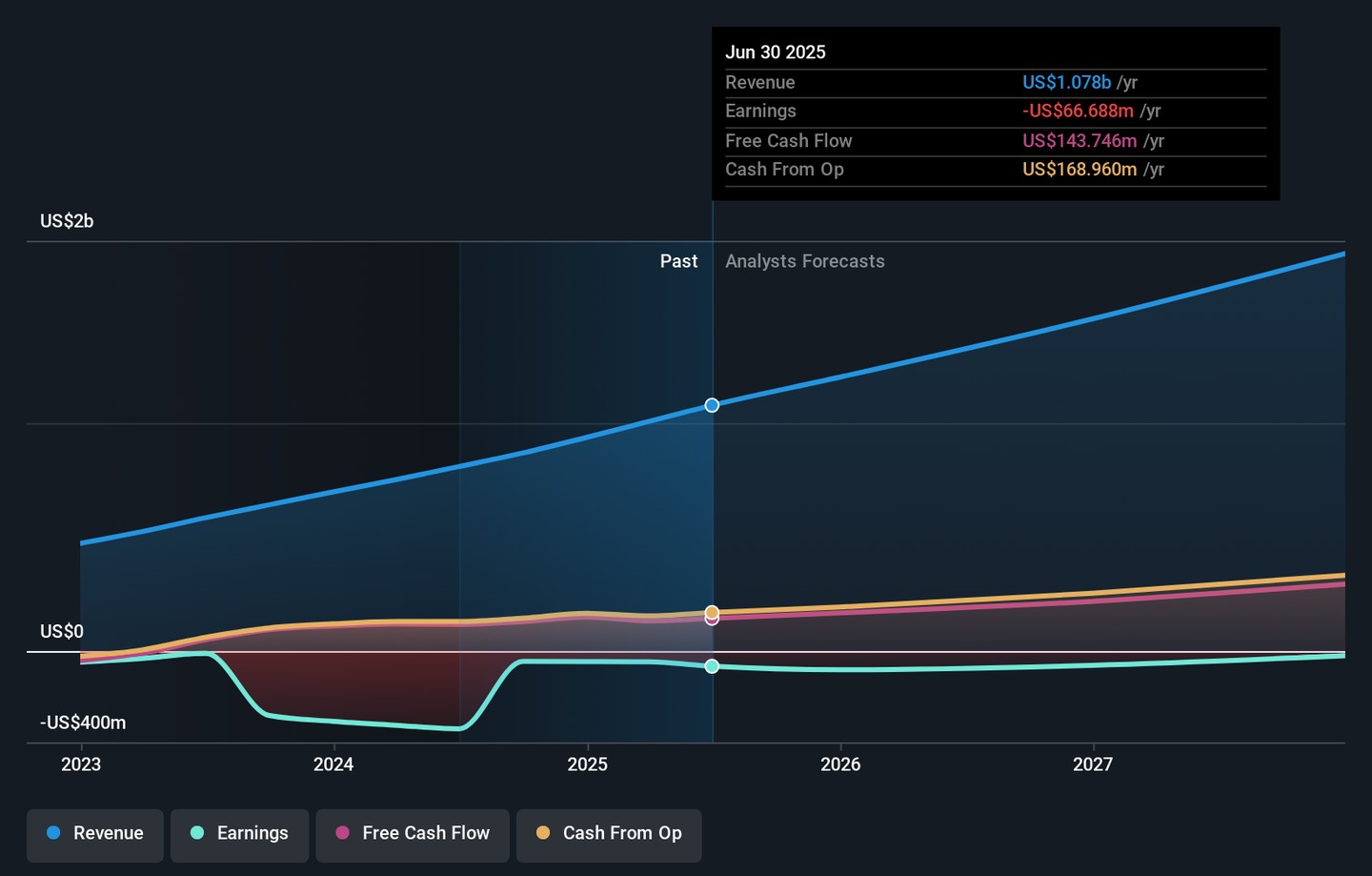This screenshot has height=876, width=1372.
Task: Click the blue Revenue legend dot
Action: pos(53,833)
